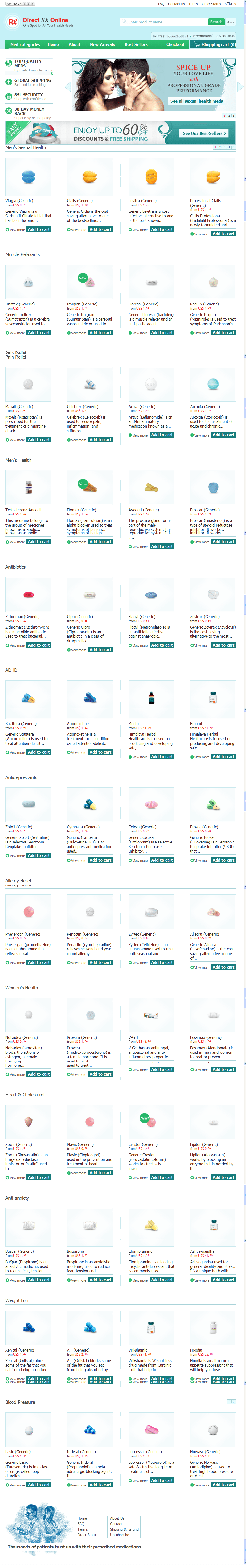This screenshot has width=246, height=1568.
Task: Add Maxalt (Generic) to cart
Action: point(39,439)
